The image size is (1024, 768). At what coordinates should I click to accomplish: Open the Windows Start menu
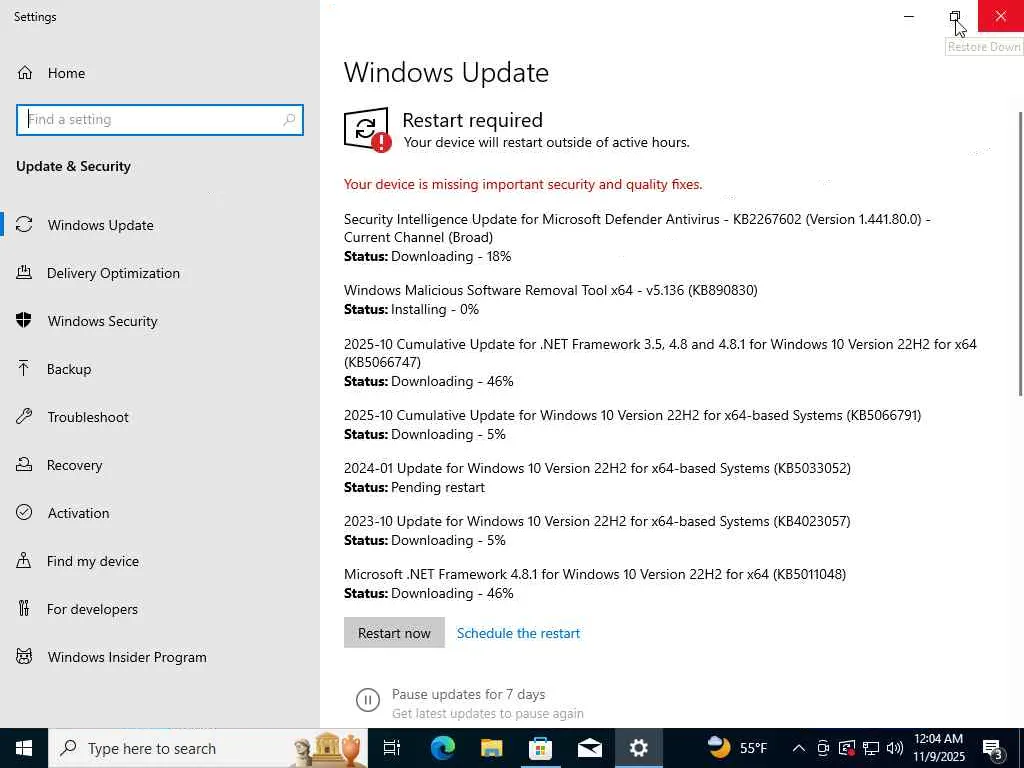point(24,748)
